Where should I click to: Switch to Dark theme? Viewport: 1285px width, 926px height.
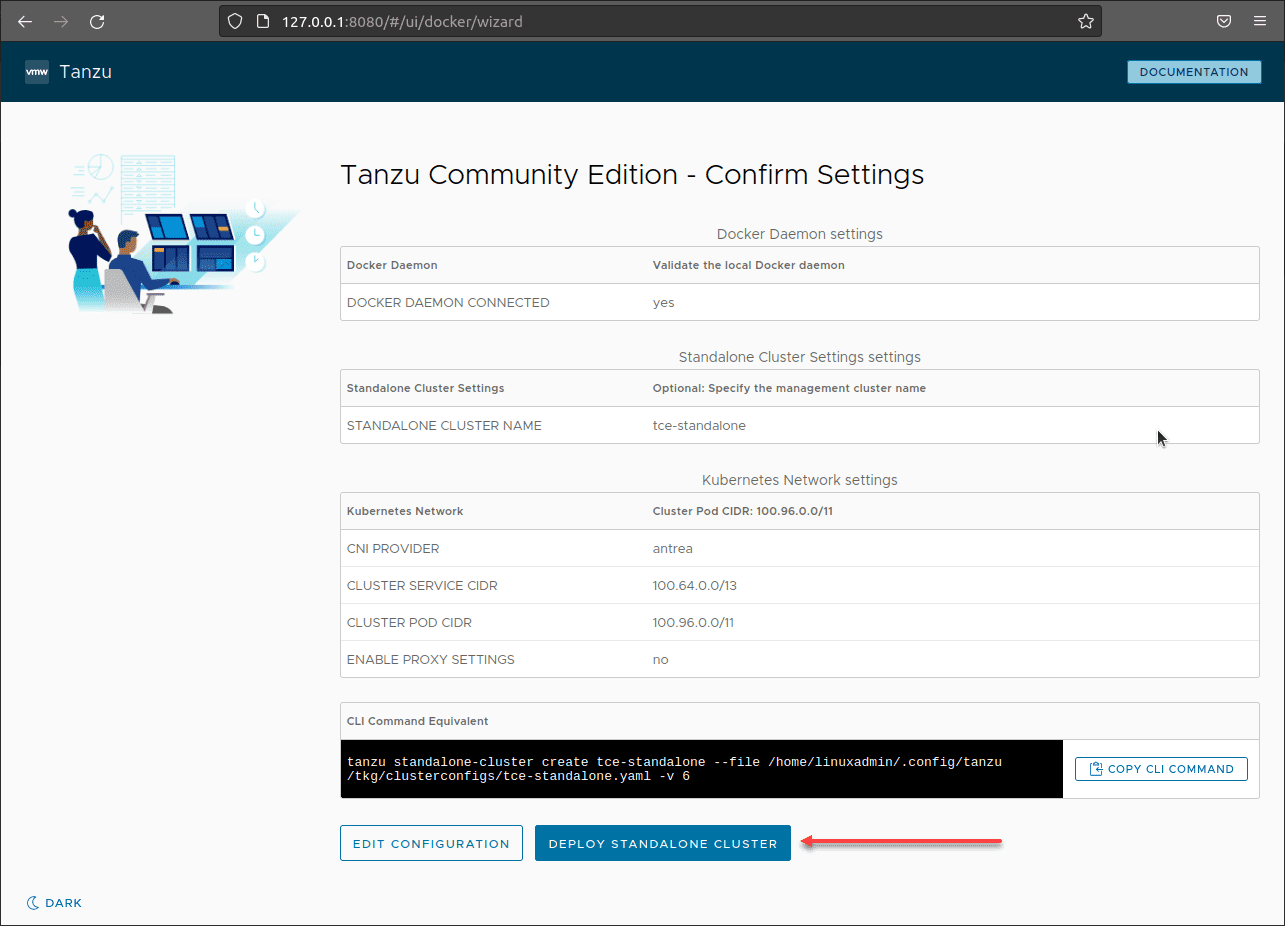[x=54, y=903]
